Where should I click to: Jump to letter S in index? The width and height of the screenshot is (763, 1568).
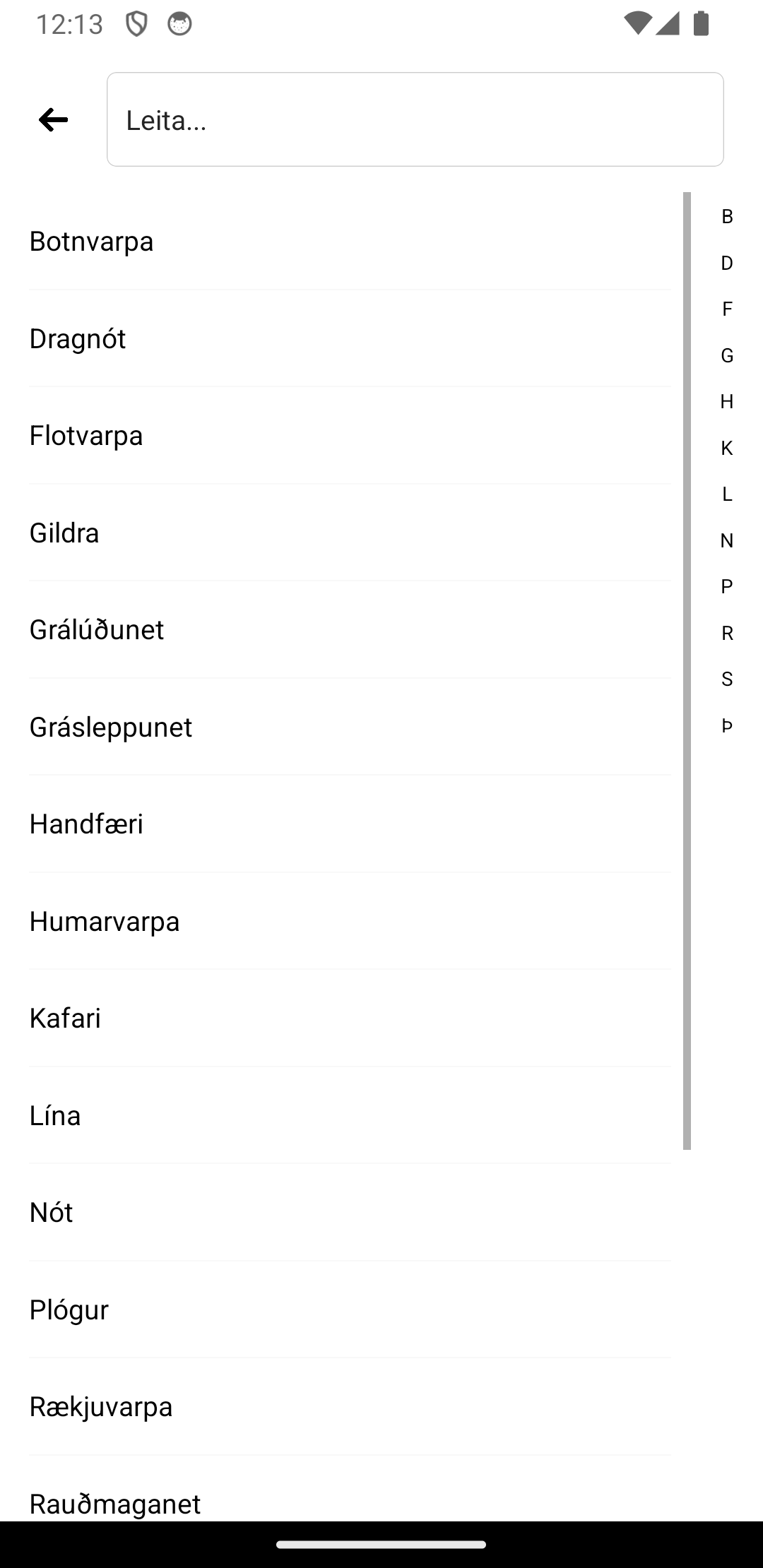pos(727,679)
